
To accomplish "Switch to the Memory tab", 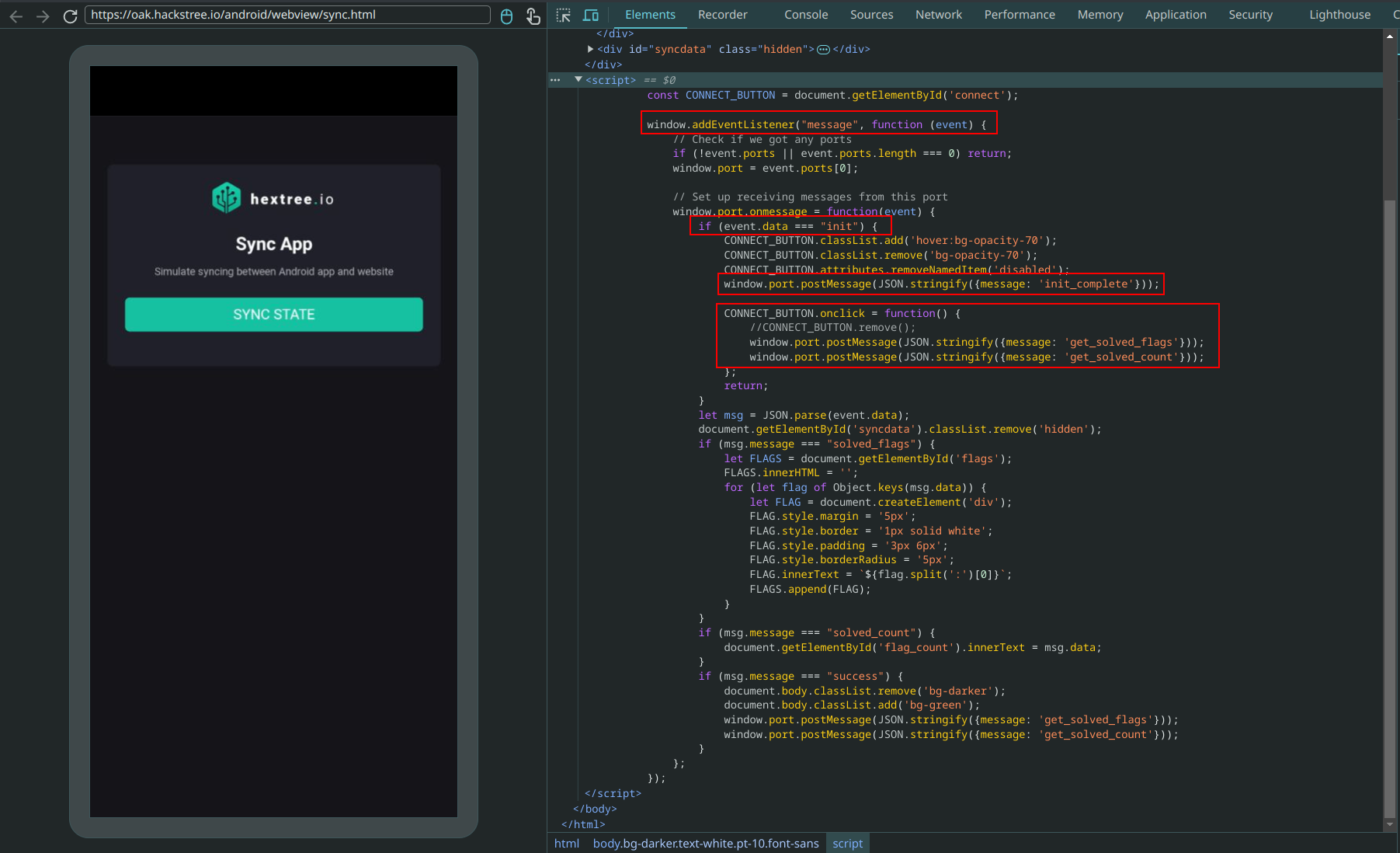I will (x=1100, y=15).
